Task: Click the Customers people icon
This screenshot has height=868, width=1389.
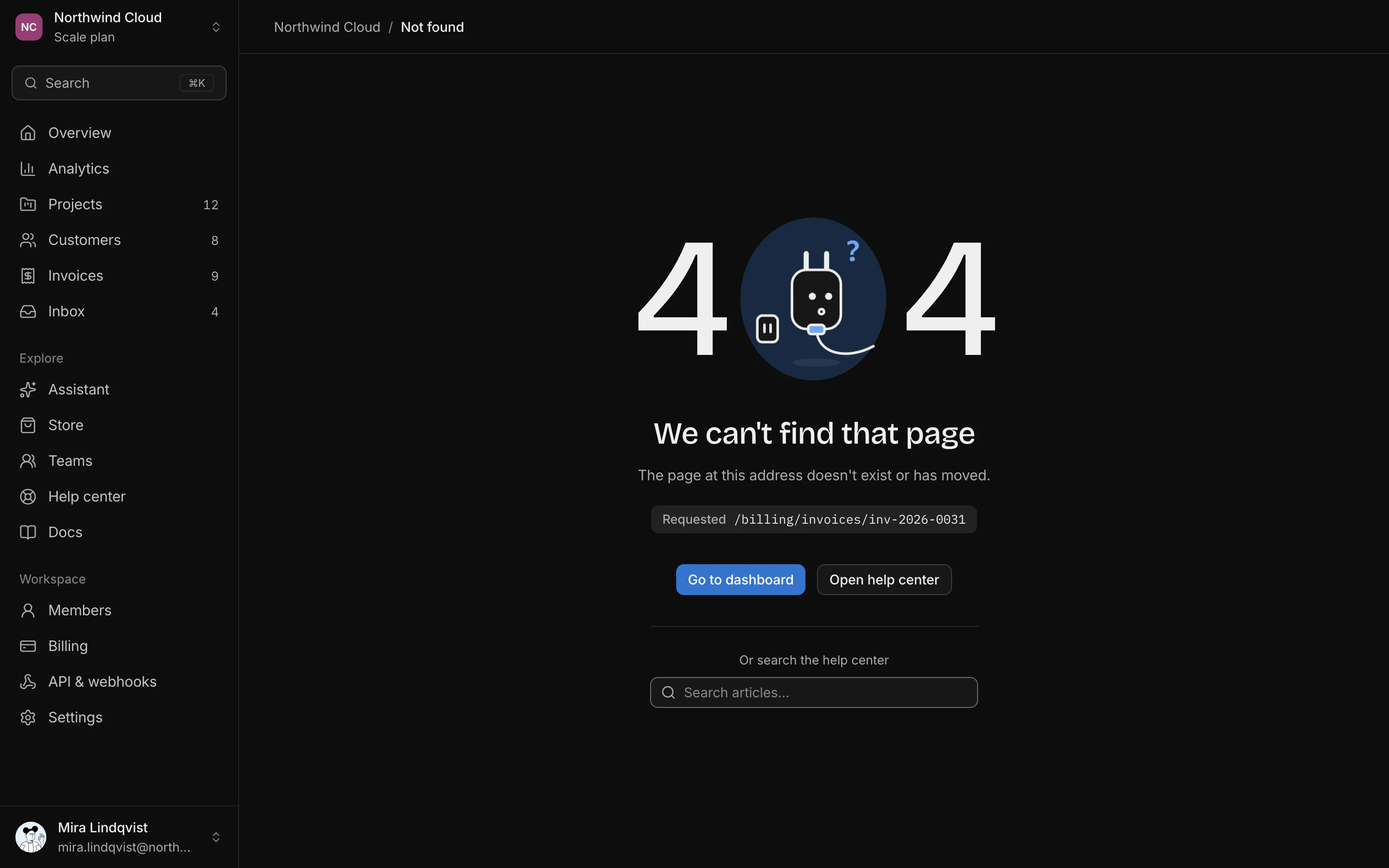Action: (27, 240)
